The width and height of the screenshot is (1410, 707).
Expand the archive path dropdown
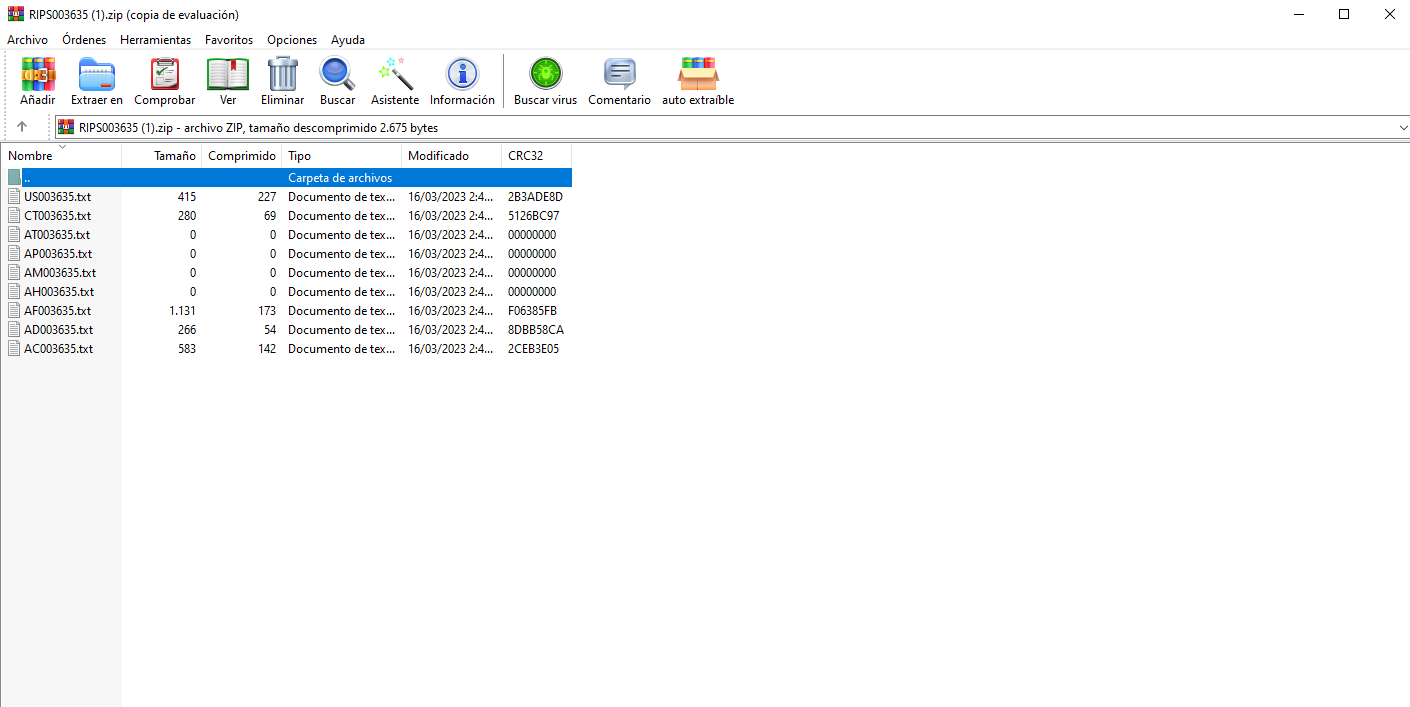pos(1403,128)
